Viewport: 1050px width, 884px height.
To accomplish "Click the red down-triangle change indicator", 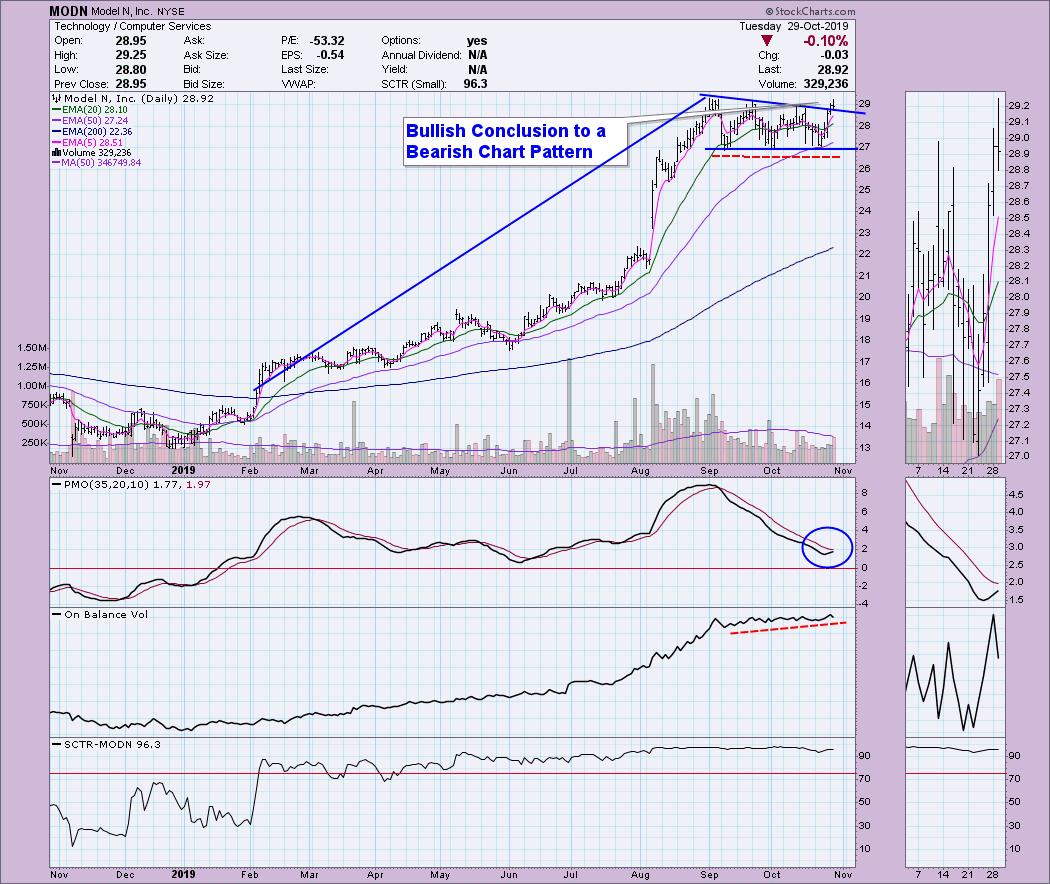I will point(767,41).
